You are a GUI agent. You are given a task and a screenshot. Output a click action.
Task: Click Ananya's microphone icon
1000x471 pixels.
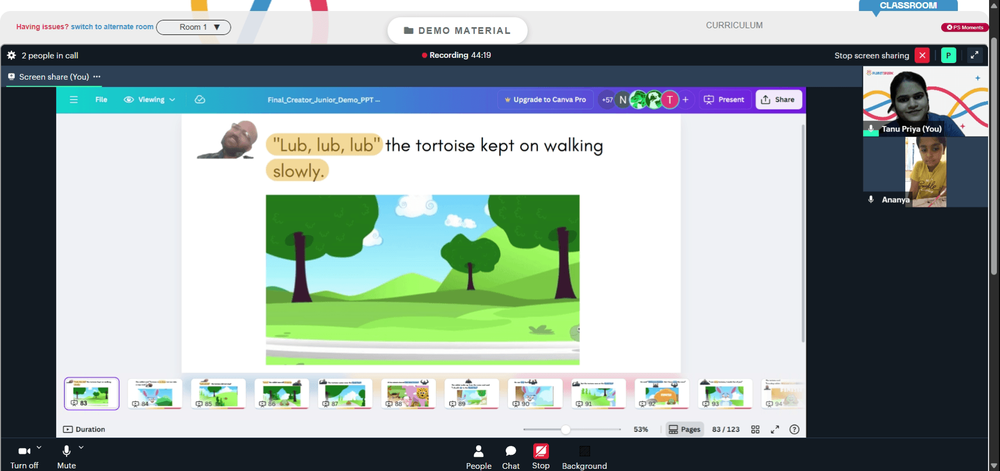pyautogui.click(x=871, y=199)
